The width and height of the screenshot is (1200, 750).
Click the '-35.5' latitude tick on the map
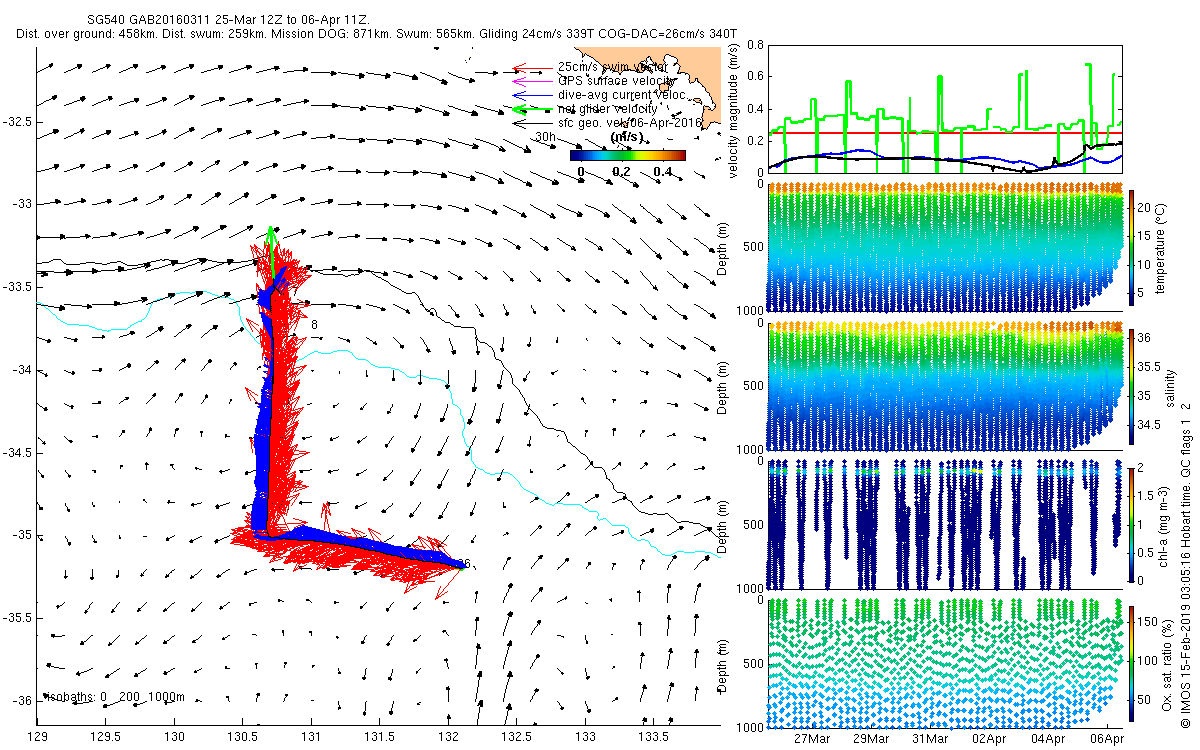16,618
